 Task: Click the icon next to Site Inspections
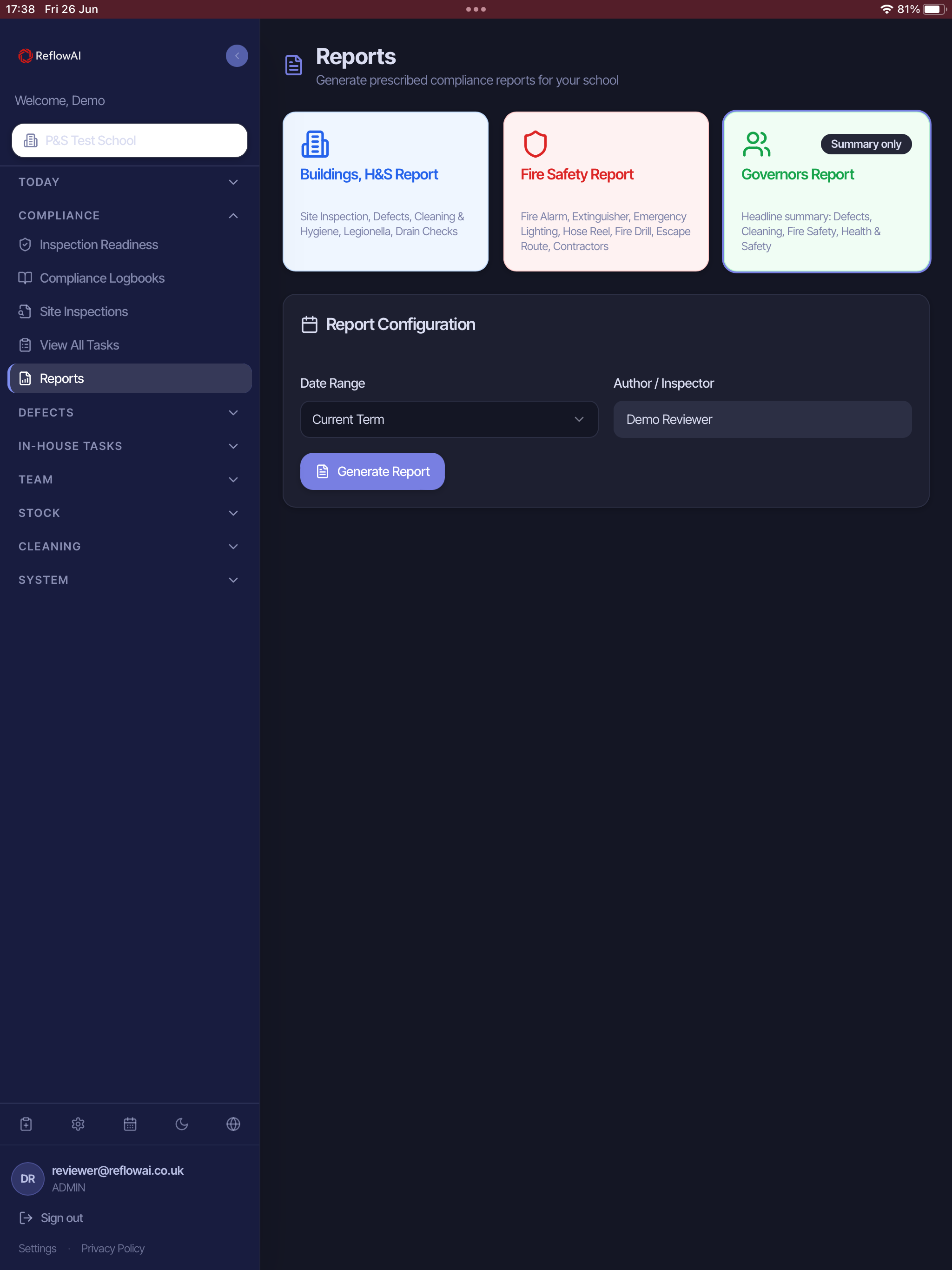coord(25,311)
